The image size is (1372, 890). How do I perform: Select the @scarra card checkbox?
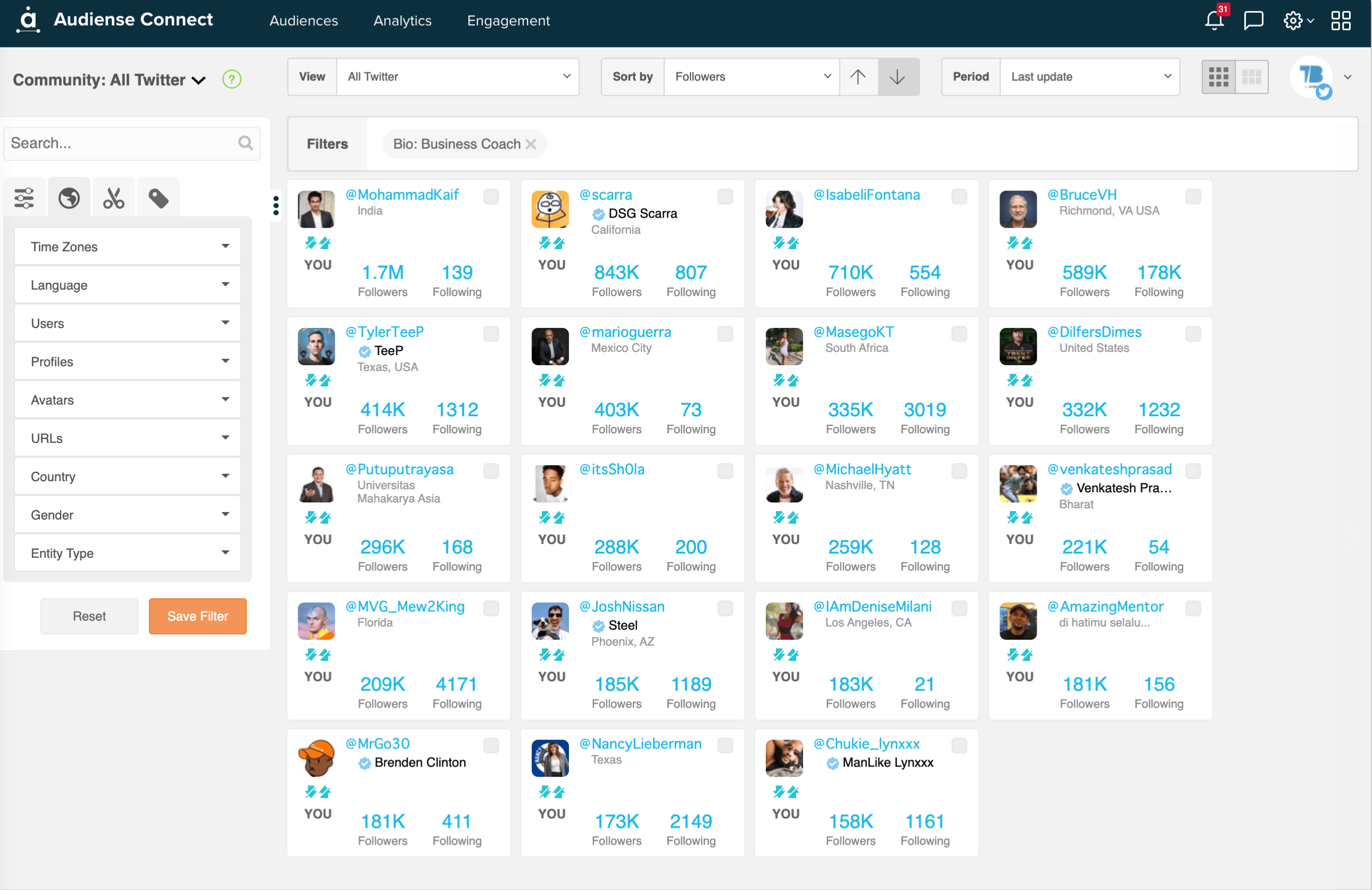(725, 196)
